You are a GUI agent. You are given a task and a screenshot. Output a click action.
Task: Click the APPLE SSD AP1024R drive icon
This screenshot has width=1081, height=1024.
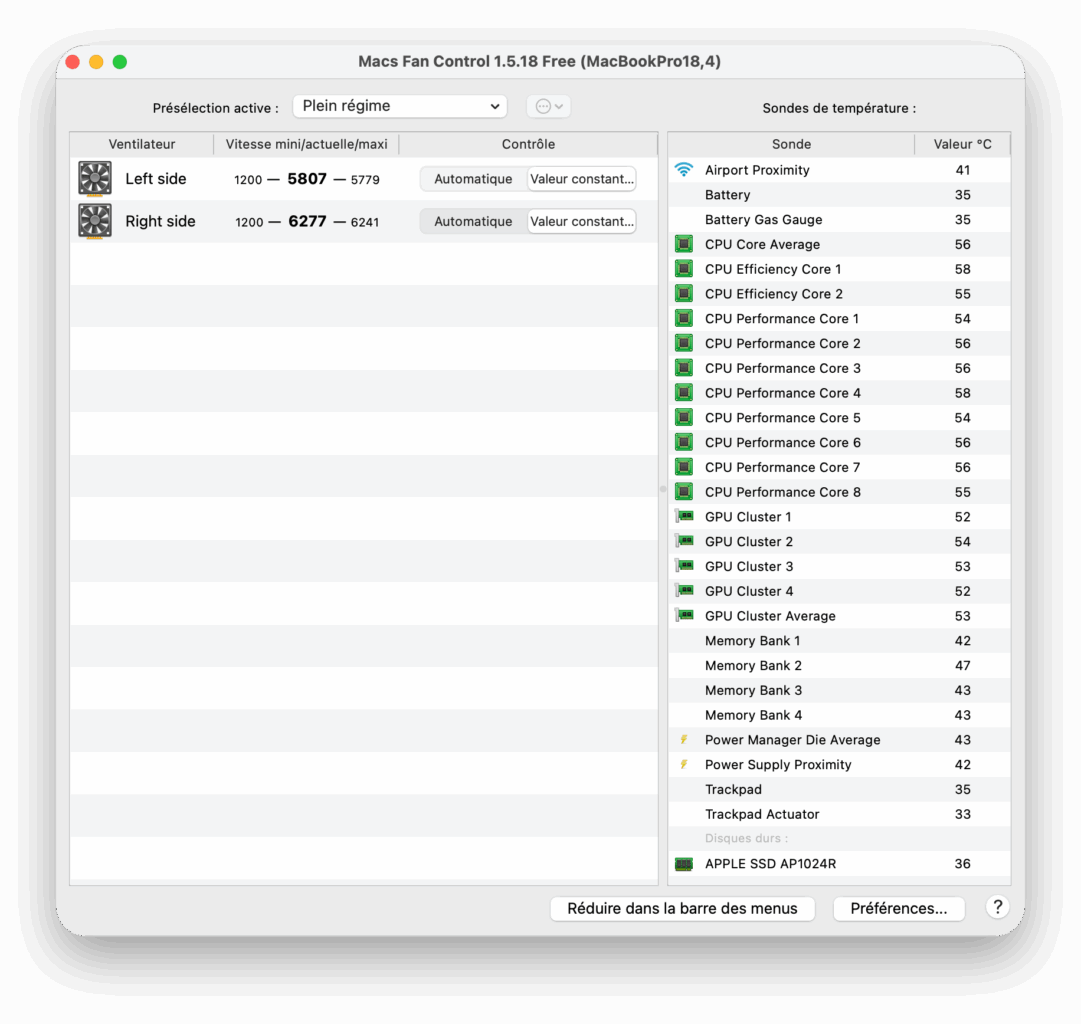tap(683, 864)
